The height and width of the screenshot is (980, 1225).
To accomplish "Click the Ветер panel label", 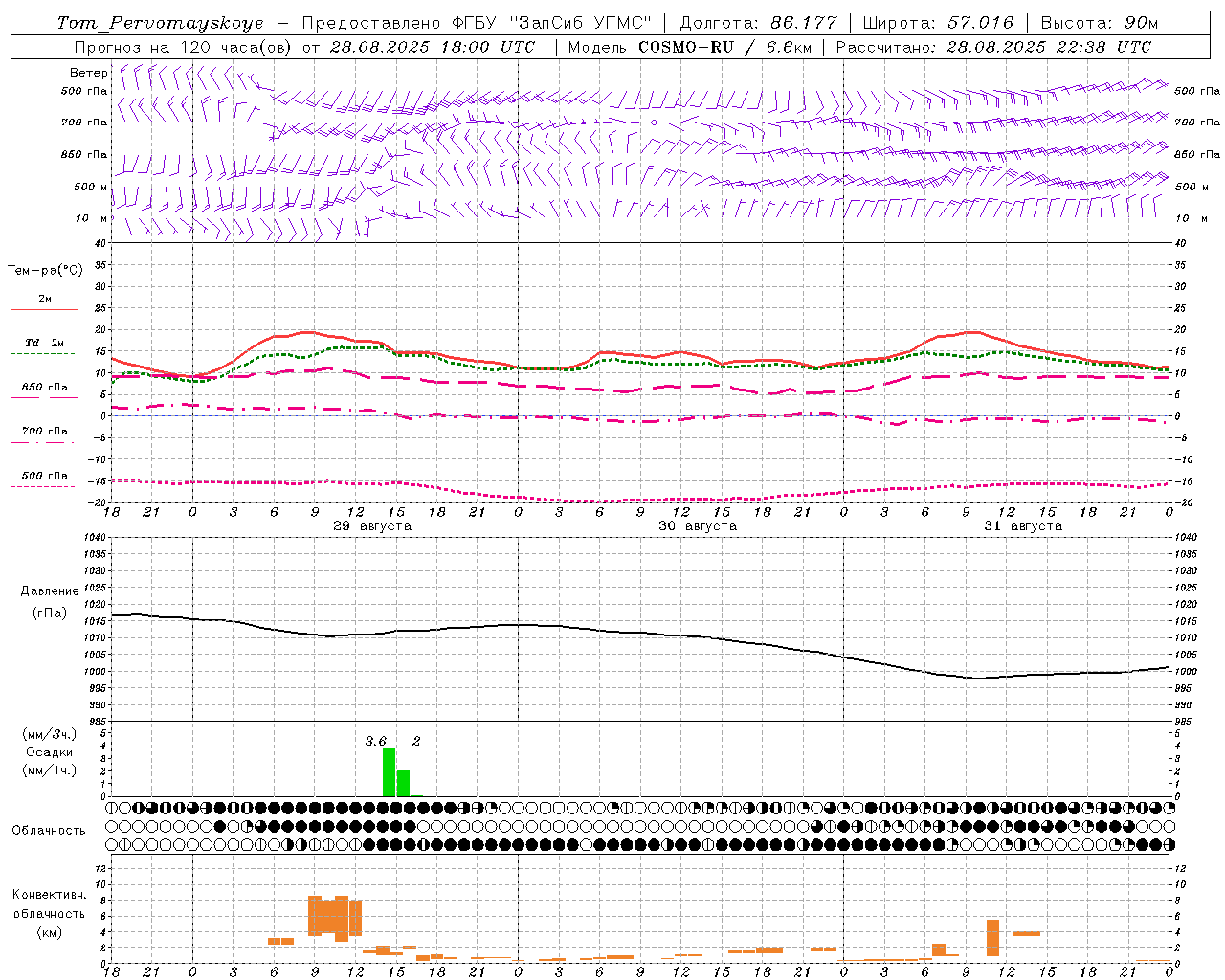I will [x=89, y=73].
